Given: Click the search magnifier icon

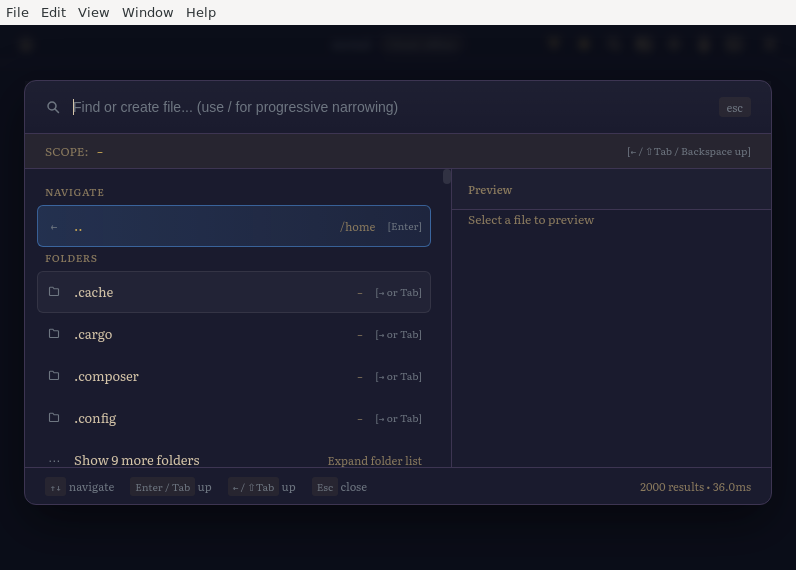Looking at the screenshot, I should coord(53,107).
